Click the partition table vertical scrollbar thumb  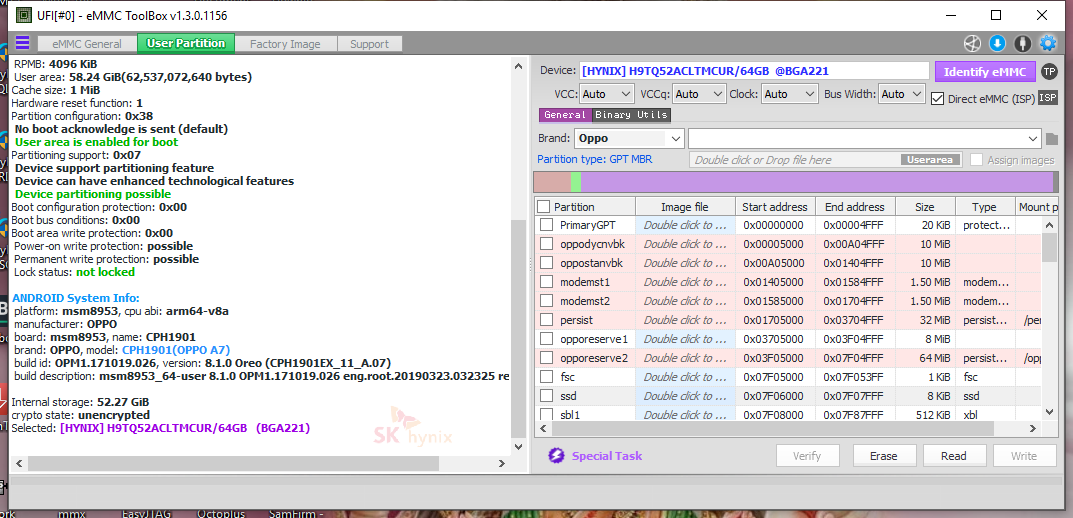pos(1049,247)
